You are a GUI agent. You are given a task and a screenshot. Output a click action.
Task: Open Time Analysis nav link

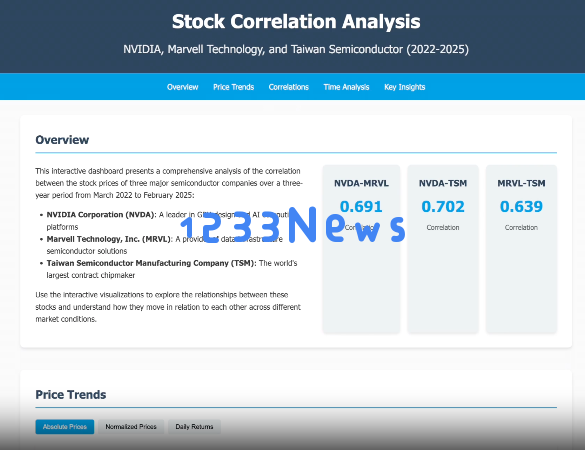point(346,87)
